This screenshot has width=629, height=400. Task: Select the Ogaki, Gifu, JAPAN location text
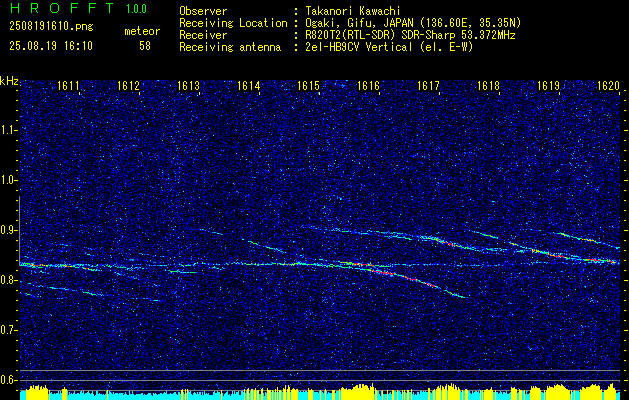coord(413,23)
